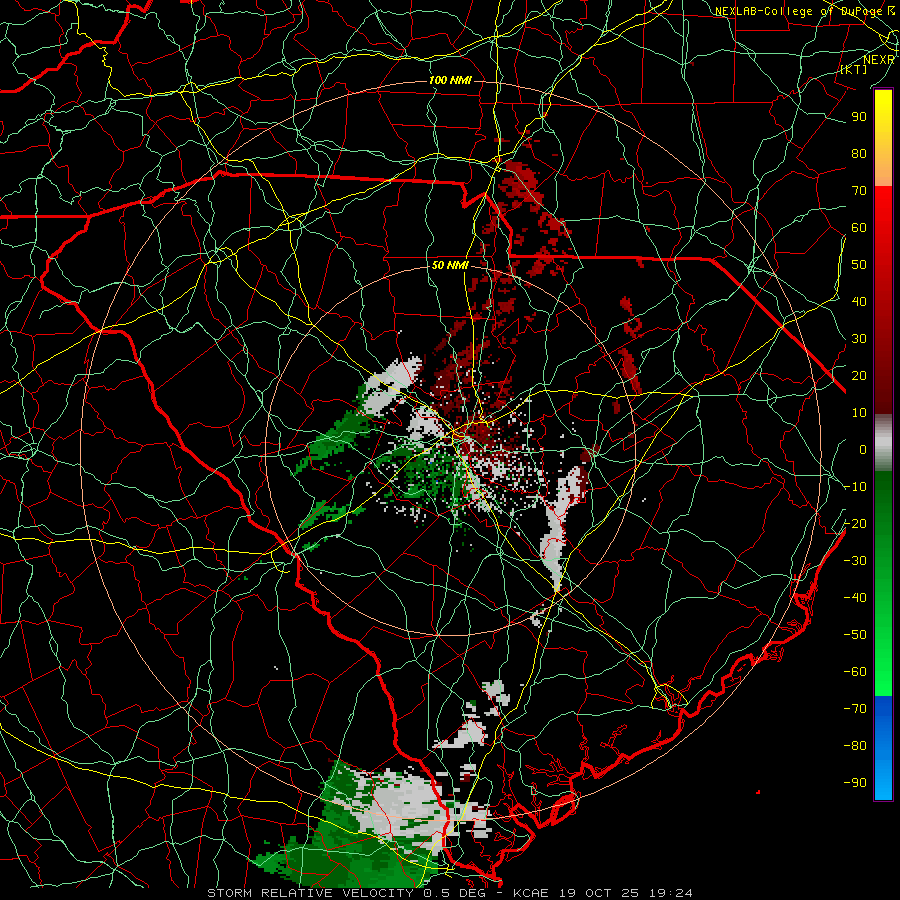Click the 100 NMI range ring label
The width and height of the screenshot is (900, 900).
(x=450, y=80)
